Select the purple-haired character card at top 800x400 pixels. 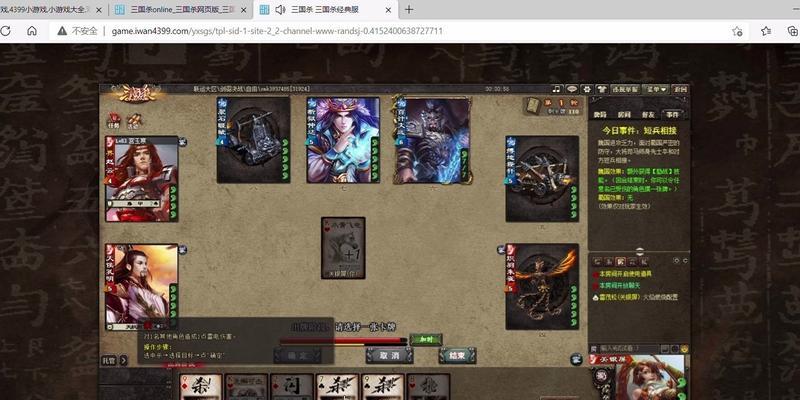point(343,140)
